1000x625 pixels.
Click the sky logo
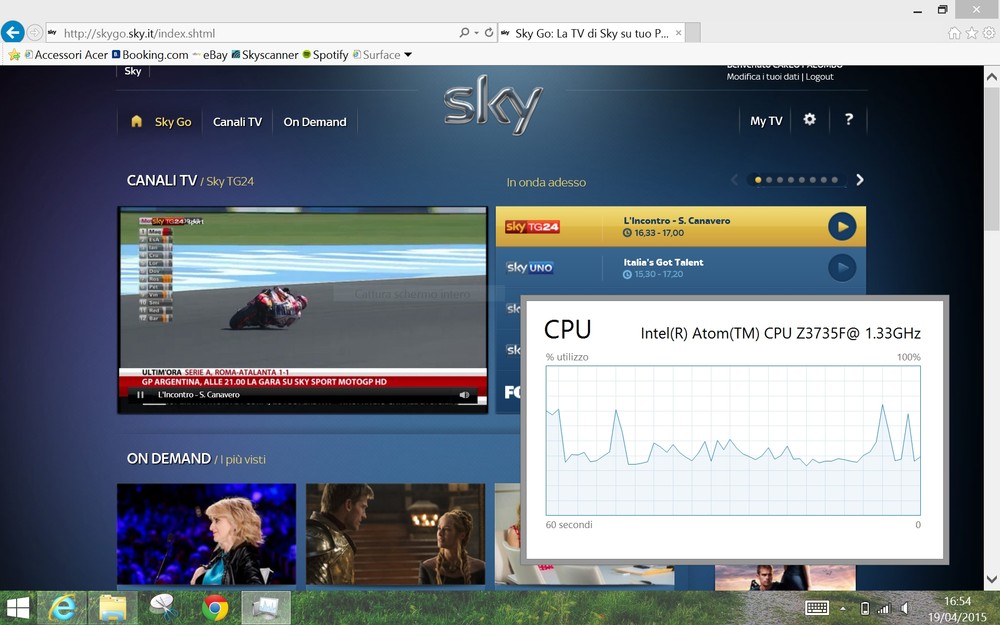click(x=493, y=104)
